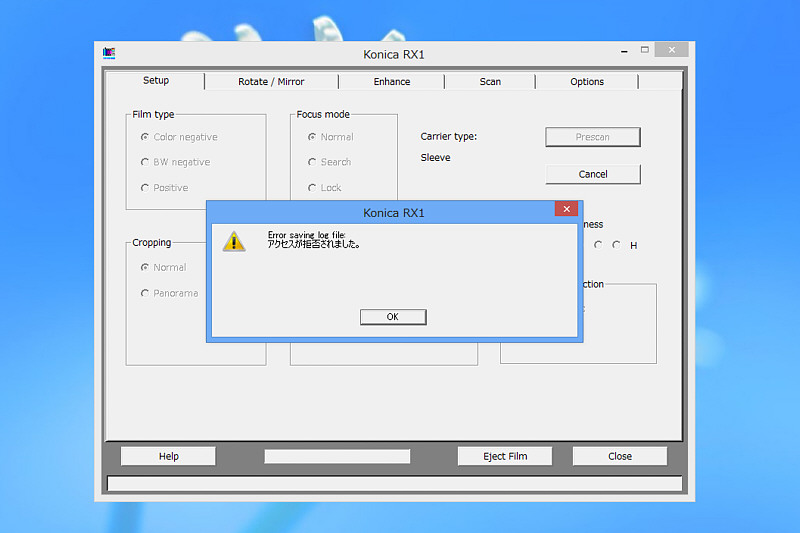Select Lock focus mode
This screenshot has width=800, height=533.
[x=312, y=188]
